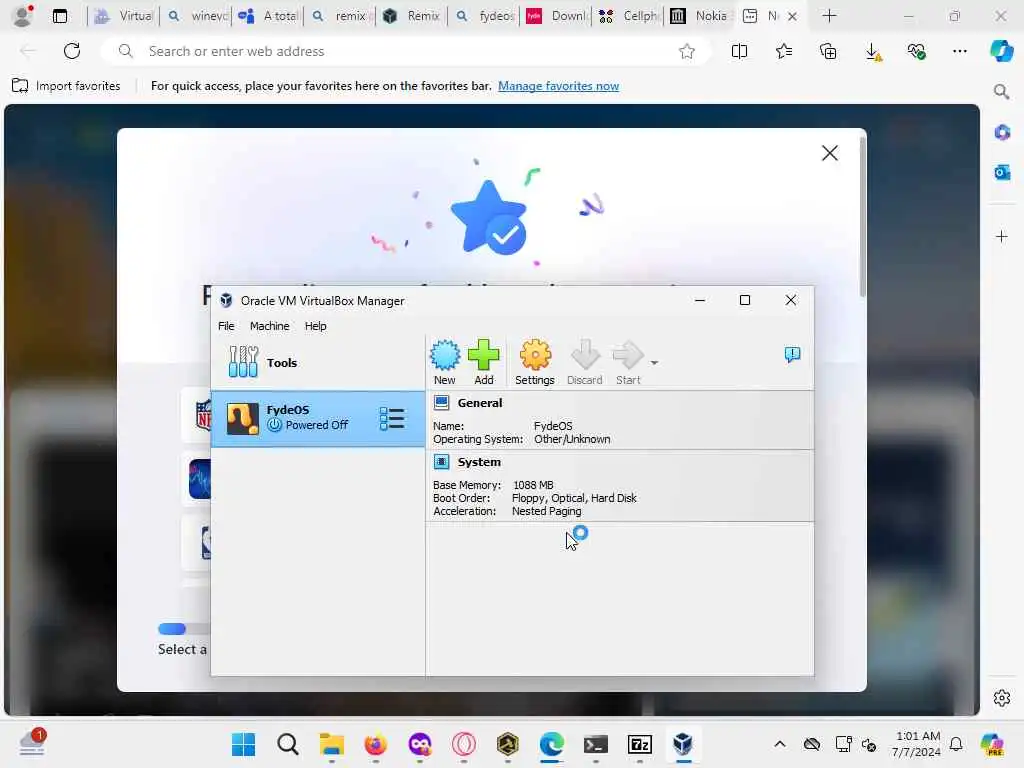The image size is (1024, 768).
Task: Close the favorites dialog with X
Action: click(x=829, y=153)
